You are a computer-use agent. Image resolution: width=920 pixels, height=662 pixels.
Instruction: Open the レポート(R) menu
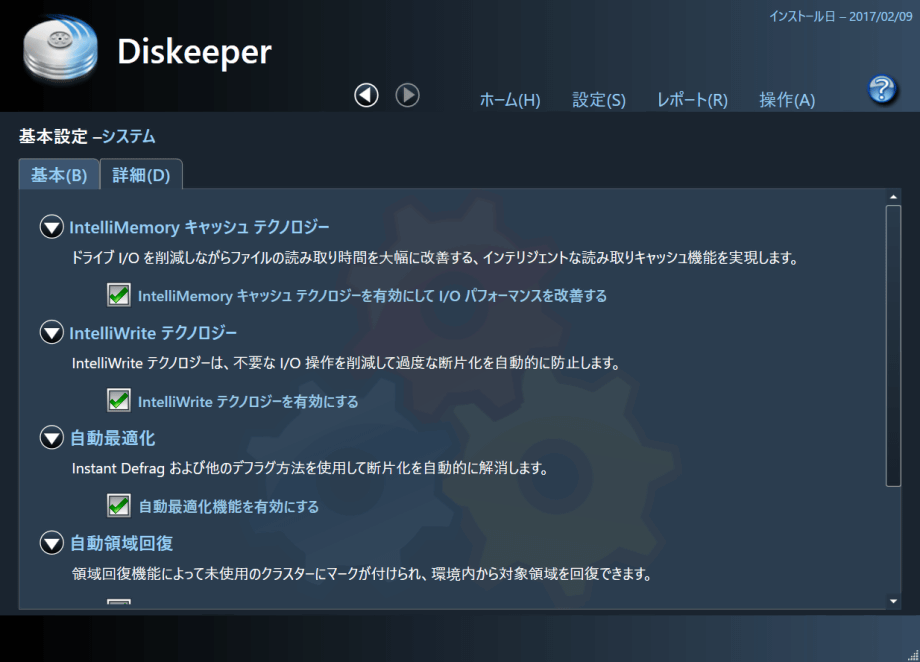coord(692,100)
